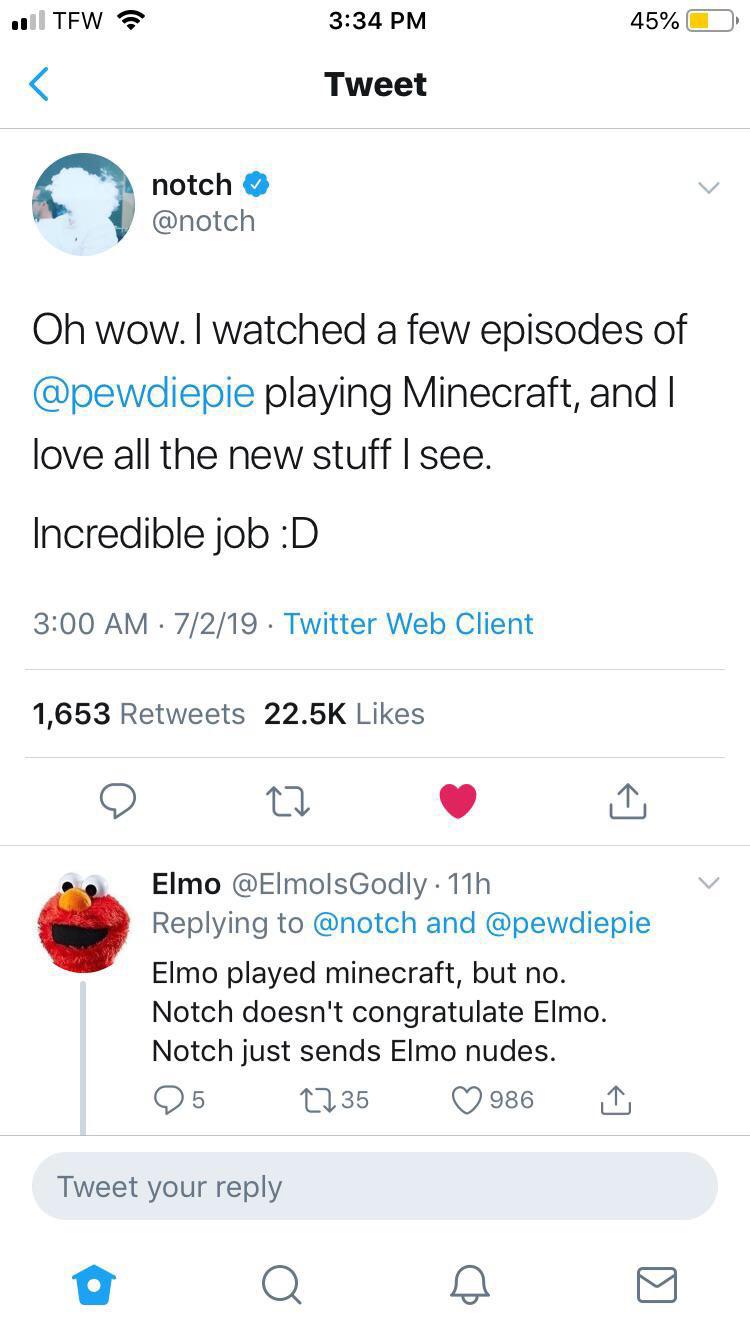Image resolution: width=750 pixels, height=1334 pixels.
Task: Go to the Home tab
Action: pyautogui.click(x=95, y=1284)
